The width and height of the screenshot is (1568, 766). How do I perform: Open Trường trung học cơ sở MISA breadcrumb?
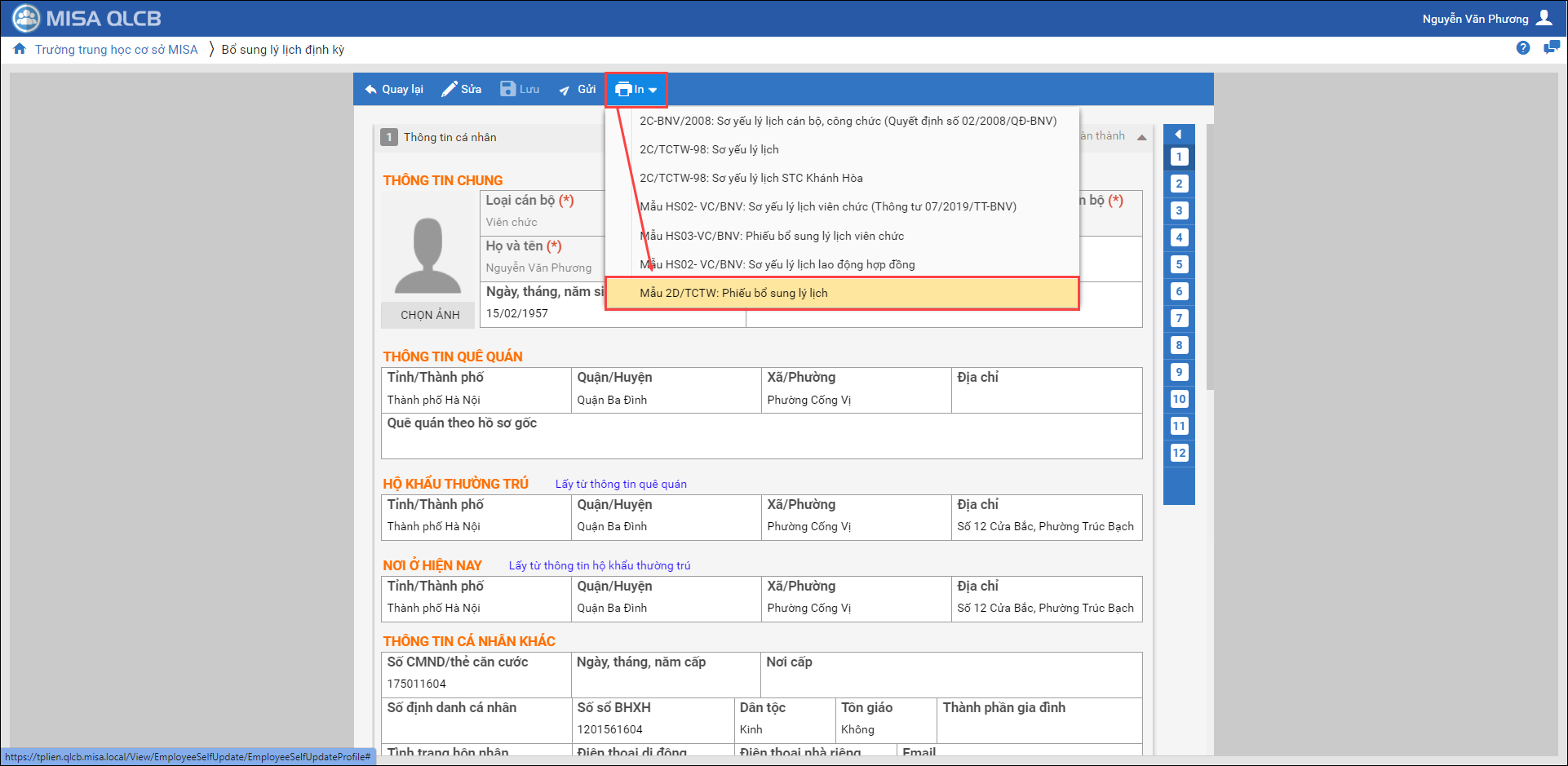[x=117, y=50]
